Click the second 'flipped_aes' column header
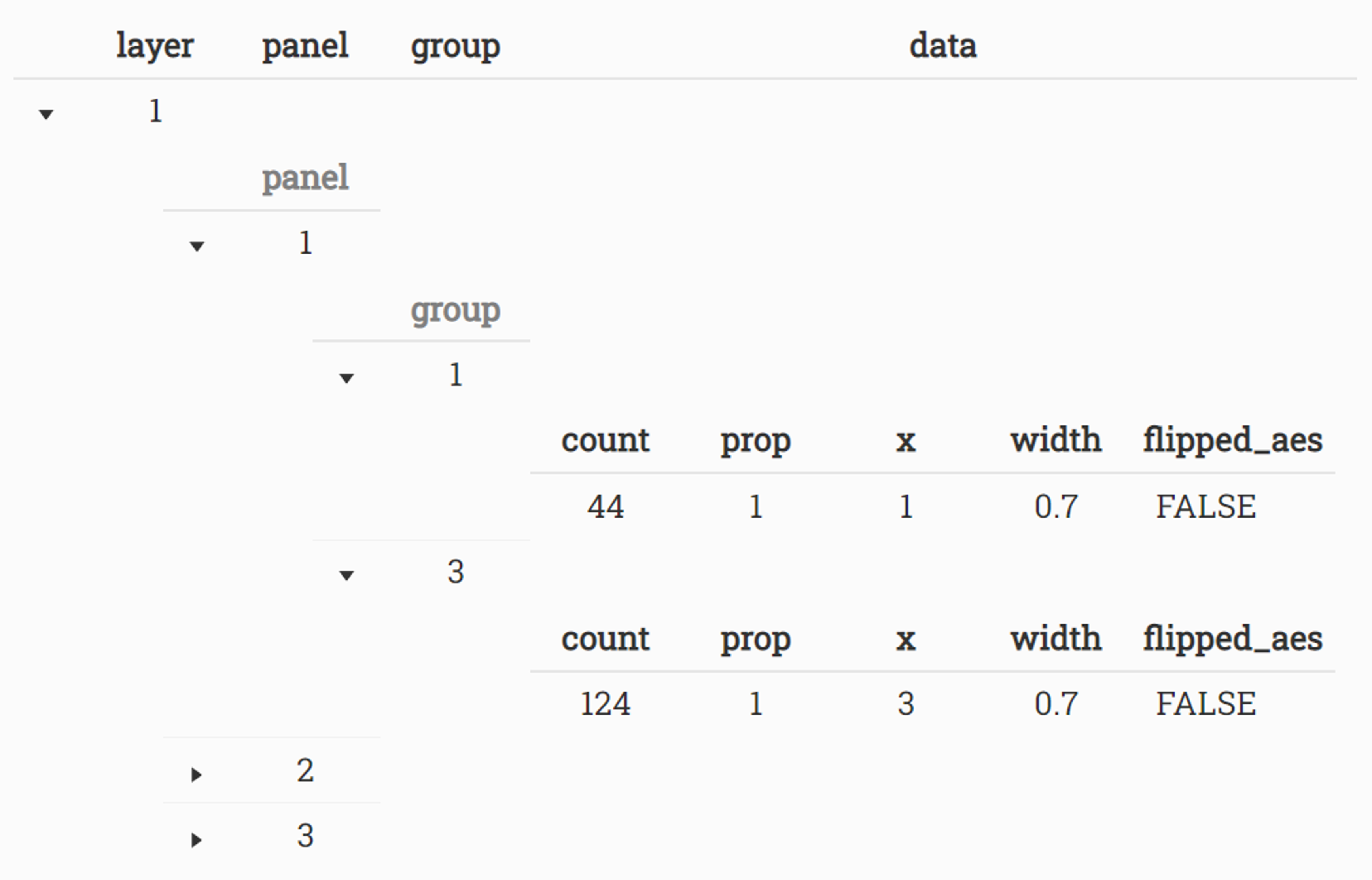1372x880 pixels. tap(1233, 638)
